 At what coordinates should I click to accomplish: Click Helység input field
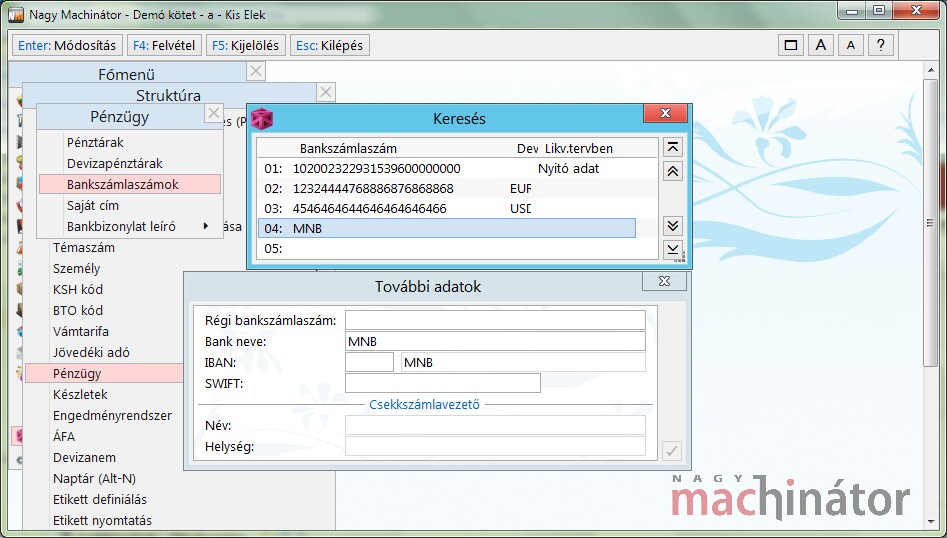[495, 447]
